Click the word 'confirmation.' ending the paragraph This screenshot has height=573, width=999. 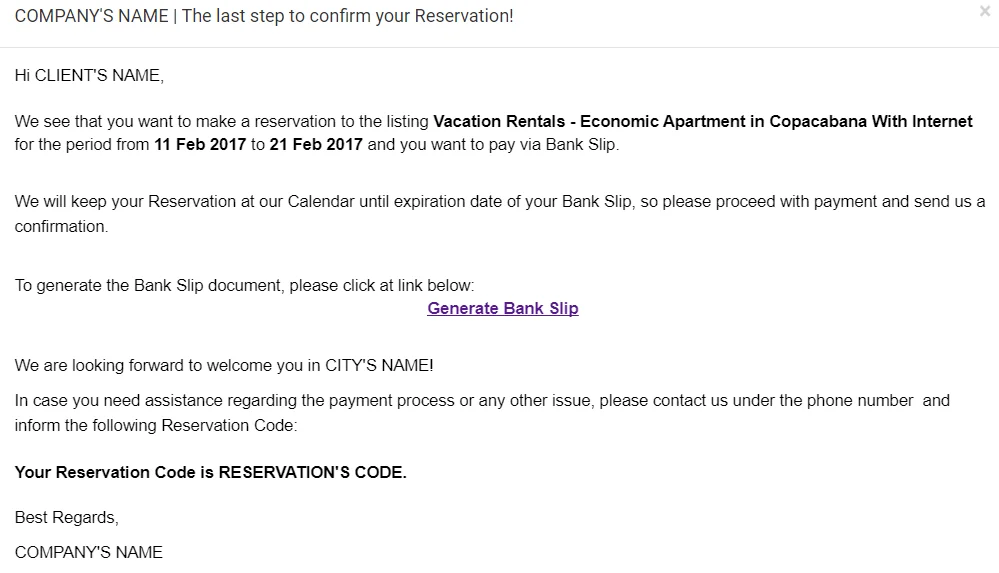(61, 226)
